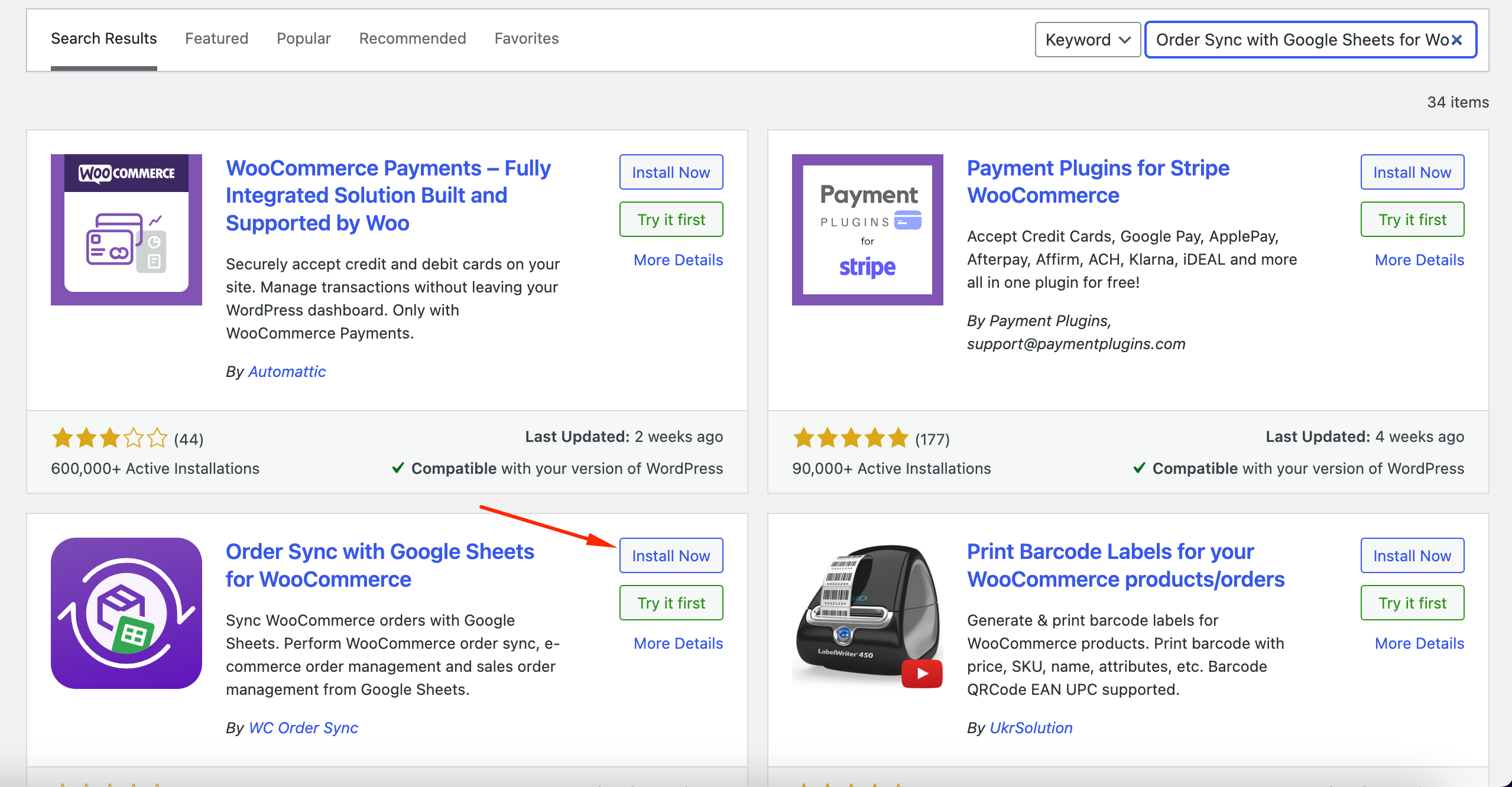The width and height of the screenshot is (1512, 787).
Task: Try Payment Plugins for Stripe first
Action: [x=1413, y=220]
